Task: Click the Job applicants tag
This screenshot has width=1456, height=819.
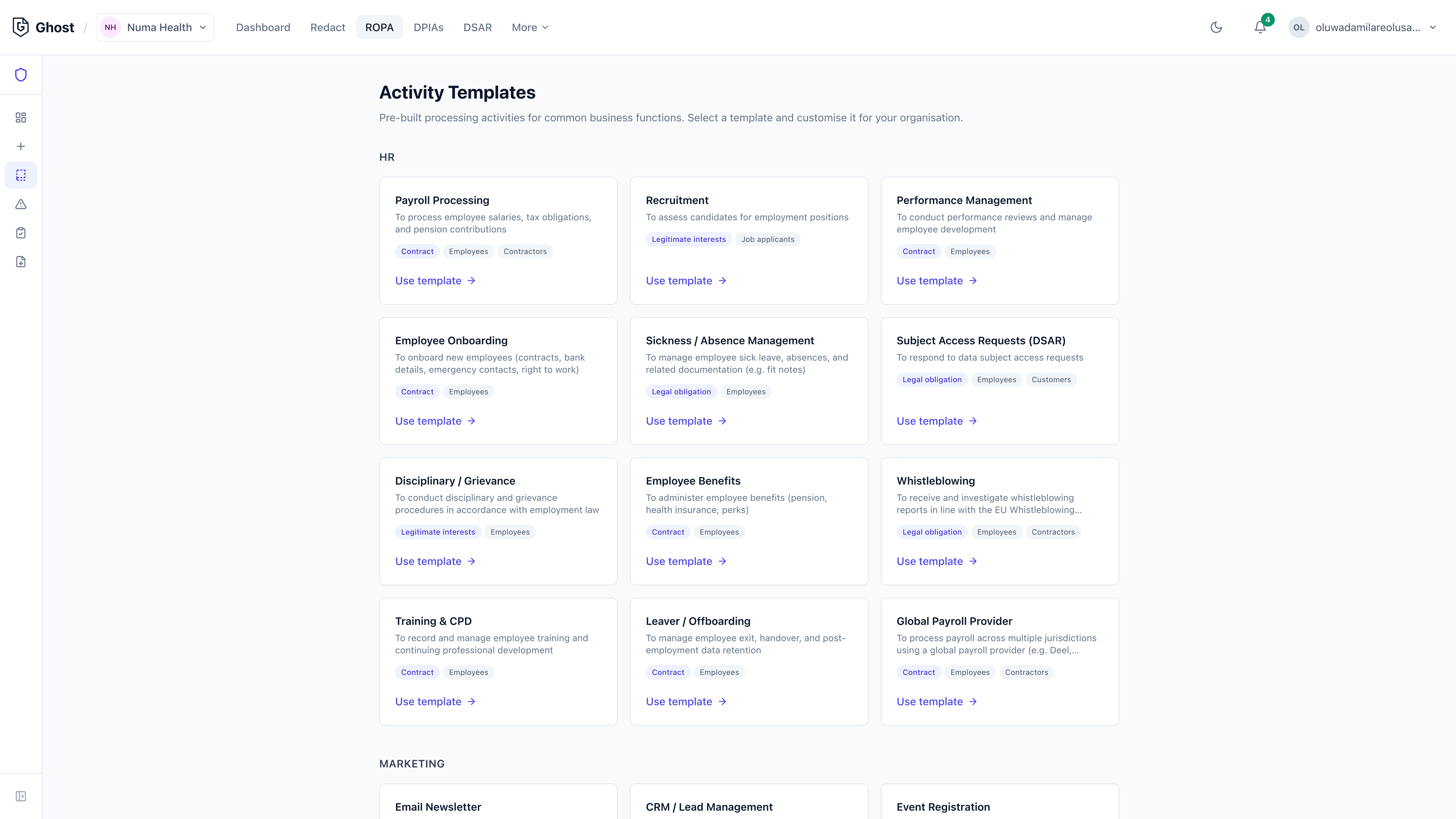Action: click(767, 239)
